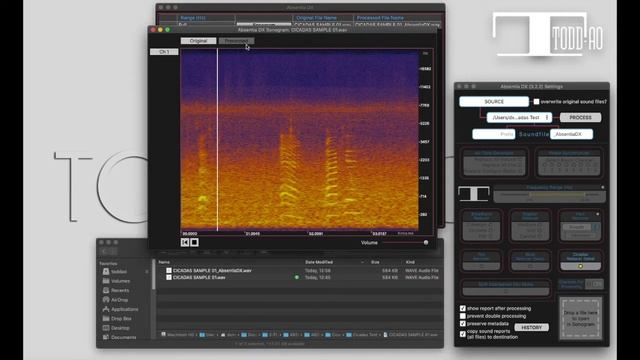This screenshot has height=360, width=640.
Task: Click the PROCESS button
Action: pyautogui.click(x=580, y=118)
